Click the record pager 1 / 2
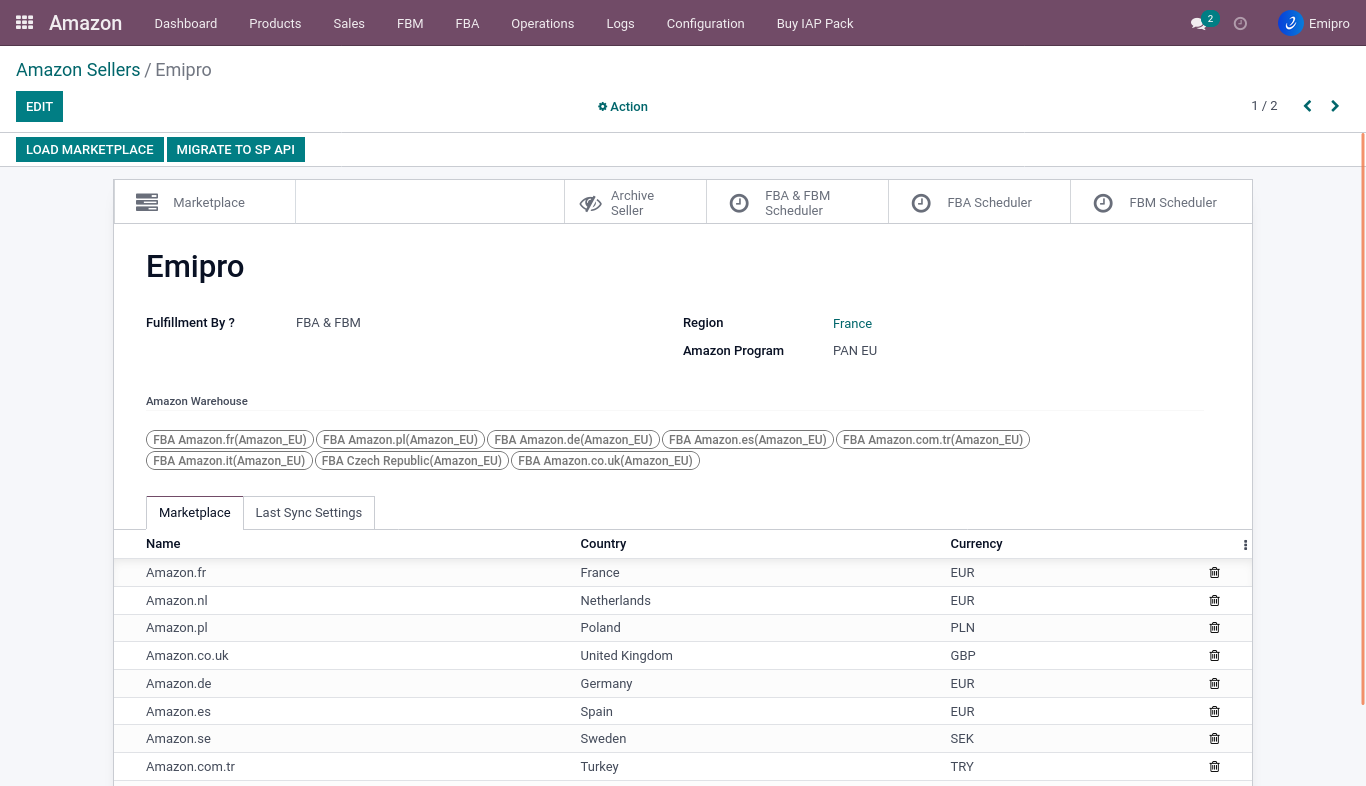This screenshot has height=786, width=1366. (x=1264, y=106)
